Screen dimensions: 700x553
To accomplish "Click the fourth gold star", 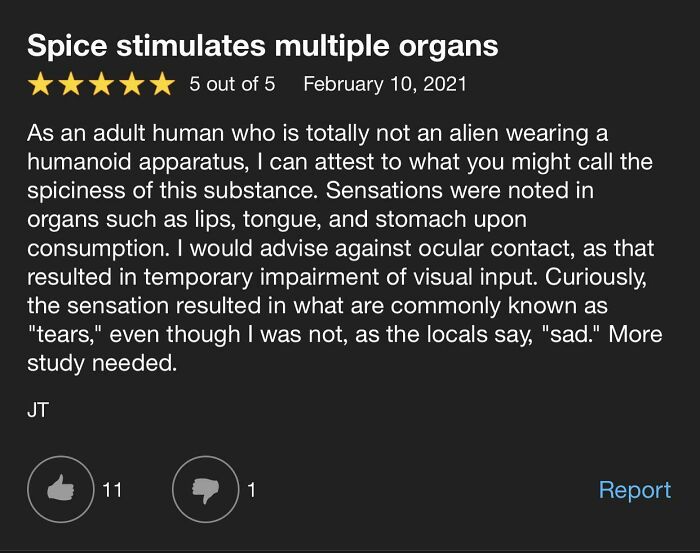I will click(x=131, y=84).
